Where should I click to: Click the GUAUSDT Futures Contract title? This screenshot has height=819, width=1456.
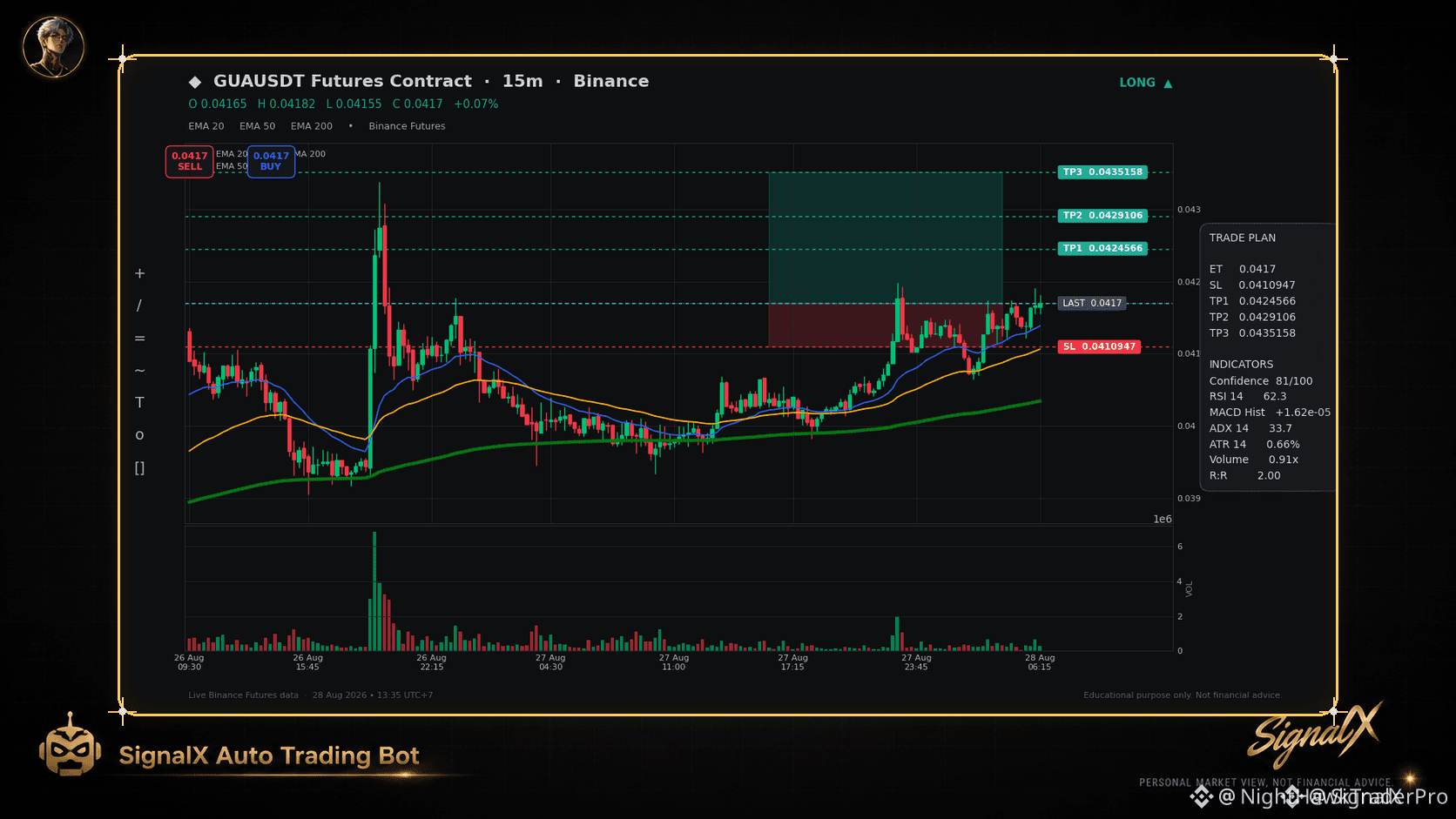coord(342,81)
